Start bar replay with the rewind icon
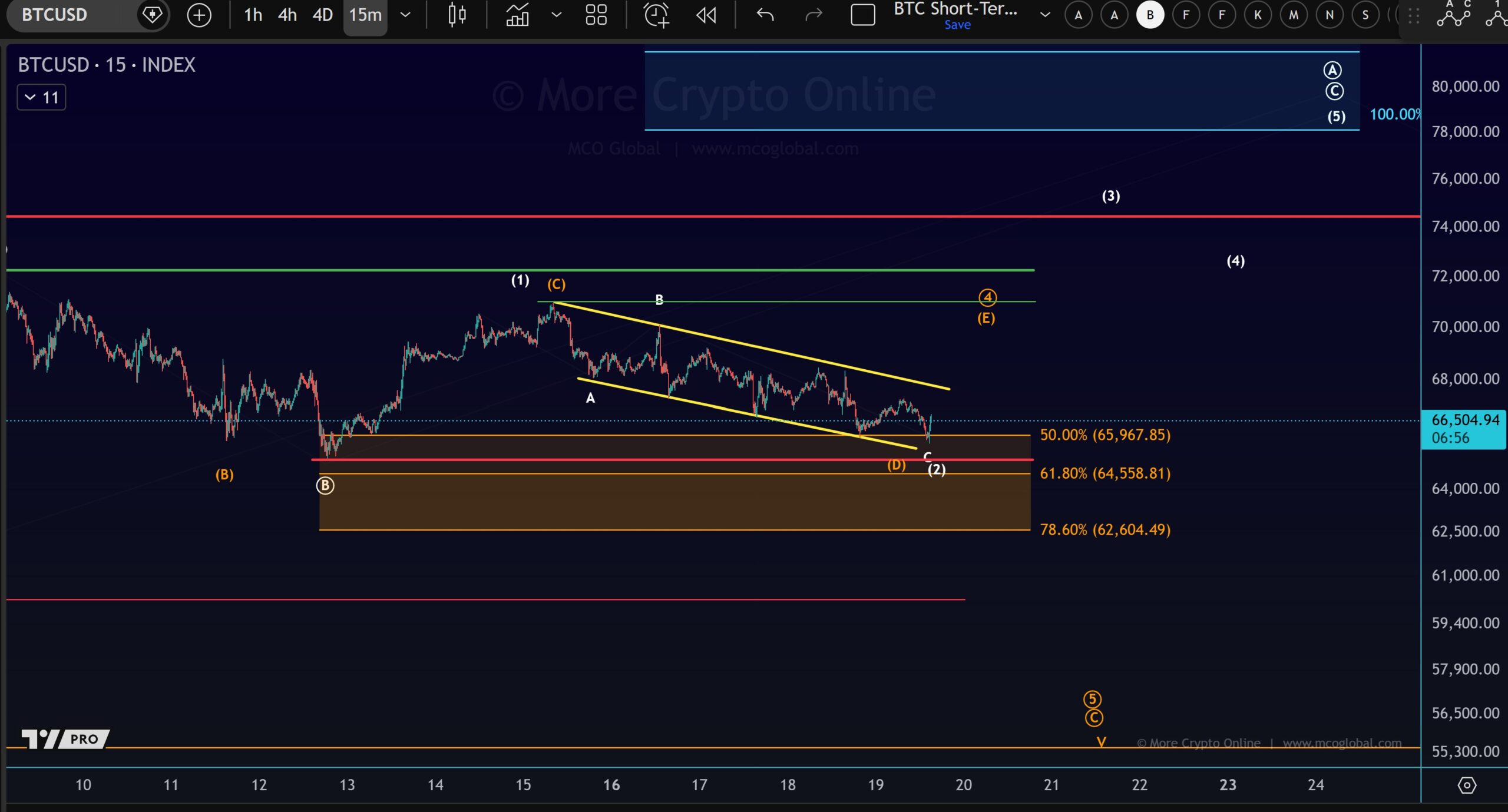This screenshot has width=1508, height=812. [707, 15]
